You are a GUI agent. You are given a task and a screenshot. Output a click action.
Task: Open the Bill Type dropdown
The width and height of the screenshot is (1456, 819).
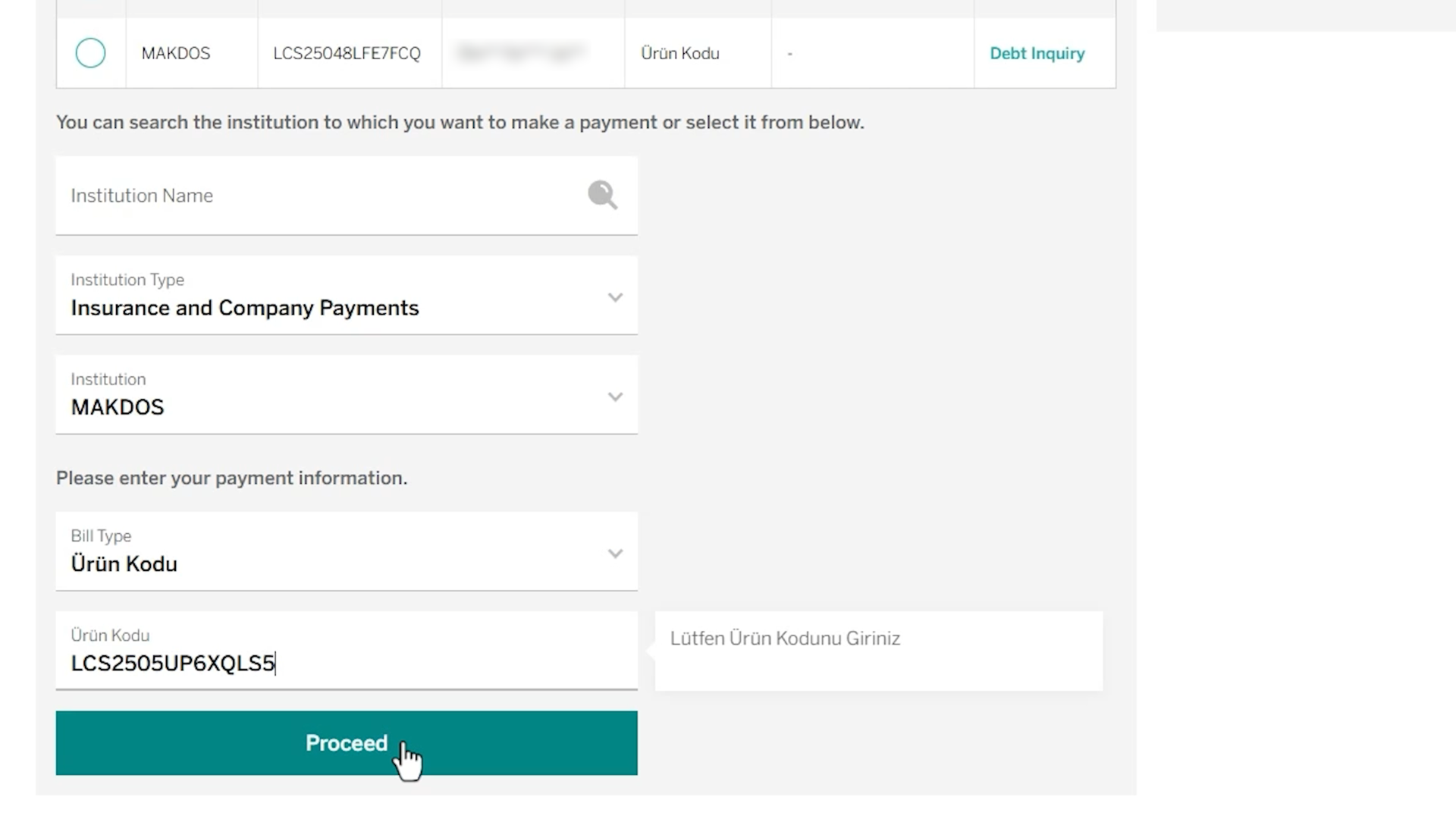(347, 551)
